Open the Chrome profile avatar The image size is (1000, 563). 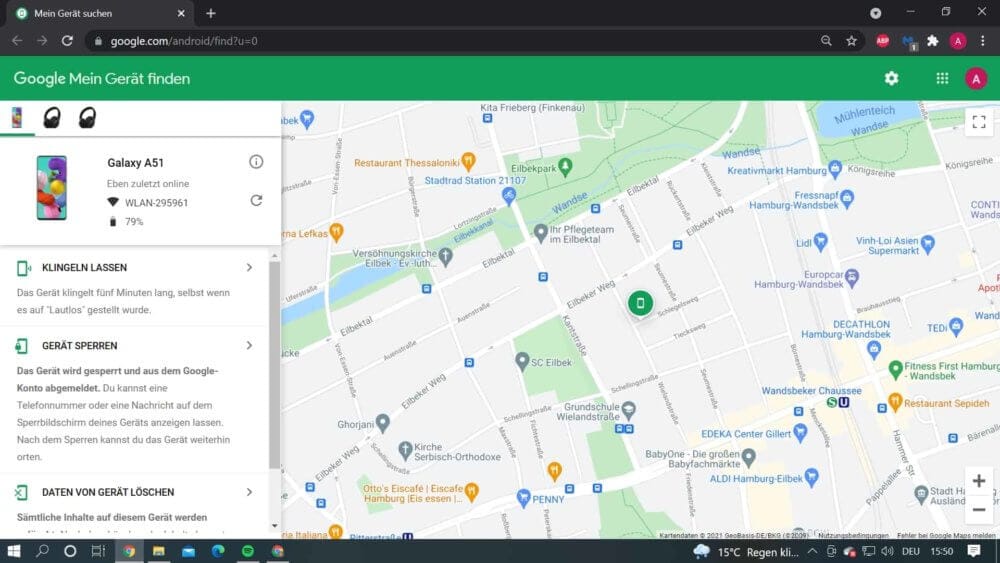(x=957, y=41)
